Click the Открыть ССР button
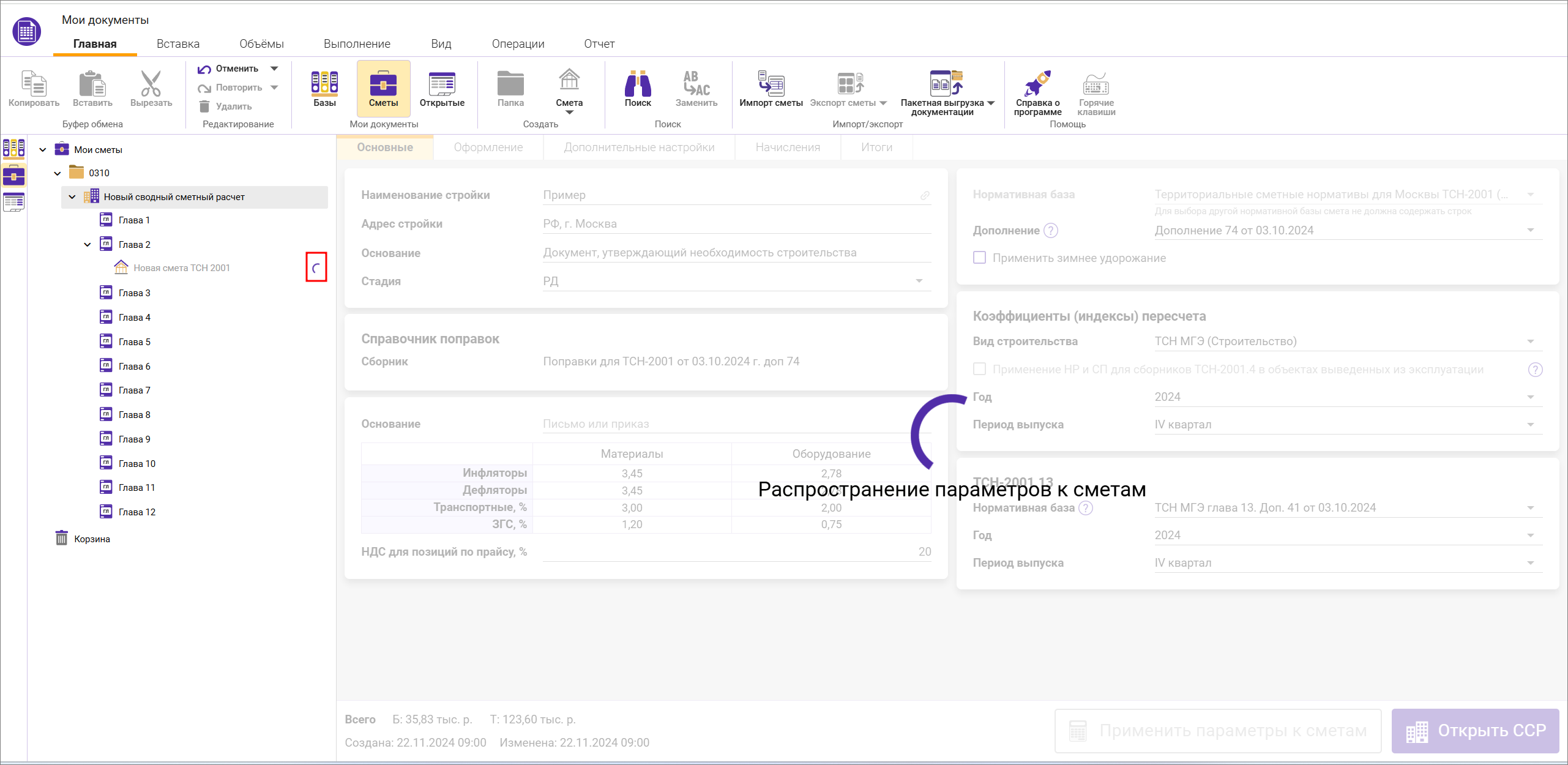 click(1476, 731)
